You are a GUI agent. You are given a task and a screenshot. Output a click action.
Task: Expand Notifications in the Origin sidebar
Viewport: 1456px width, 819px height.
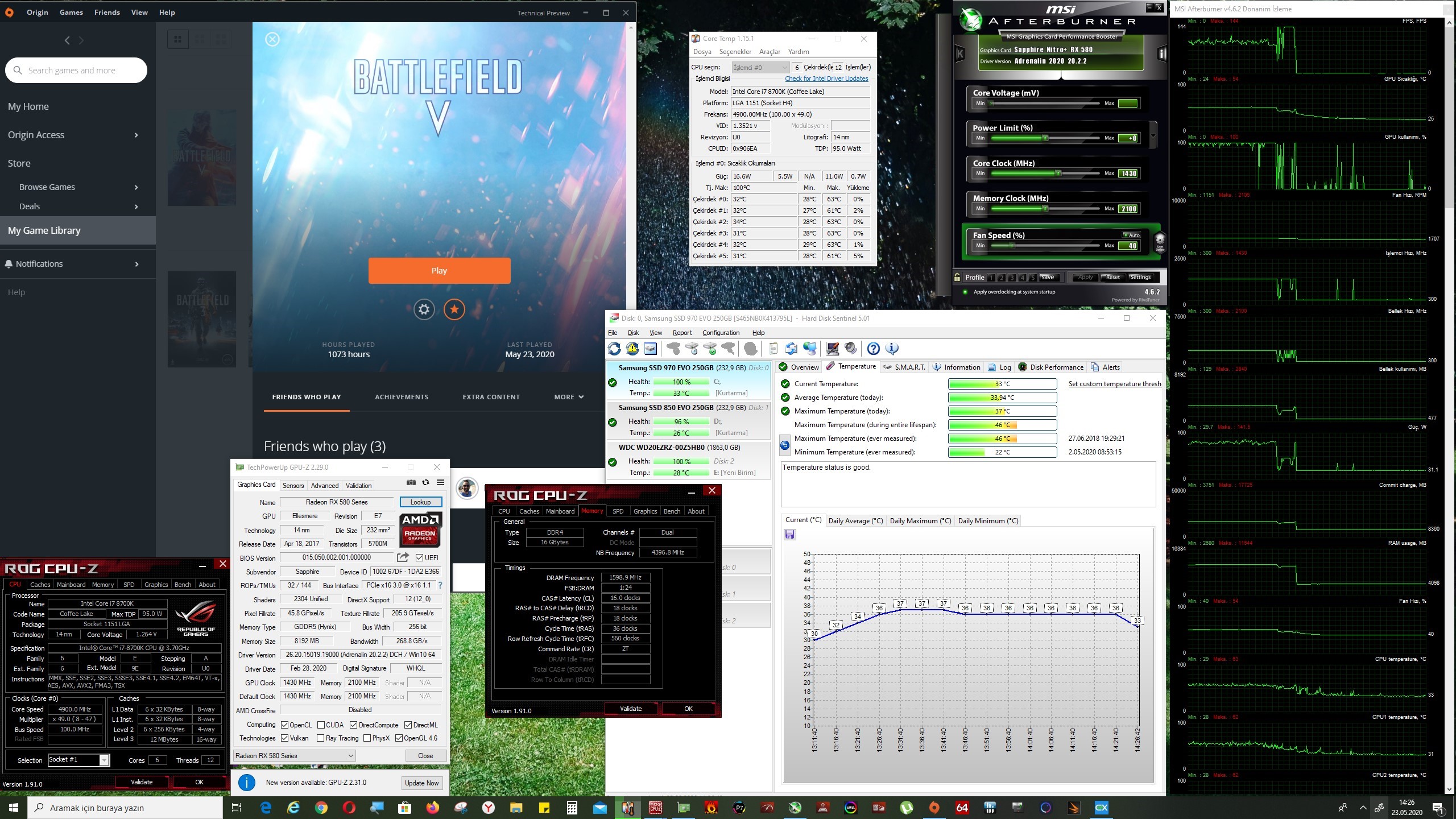(136, 264)
